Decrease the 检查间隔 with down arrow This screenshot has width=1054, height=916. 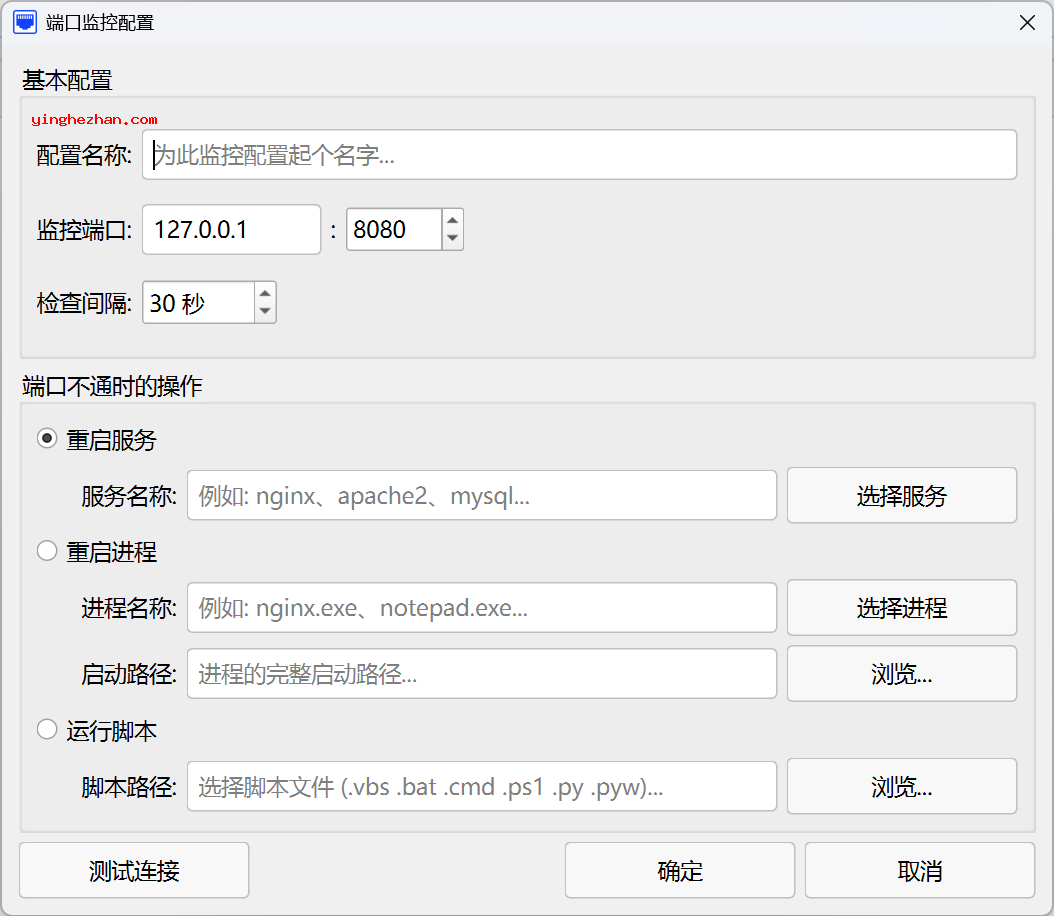point(265,312)
